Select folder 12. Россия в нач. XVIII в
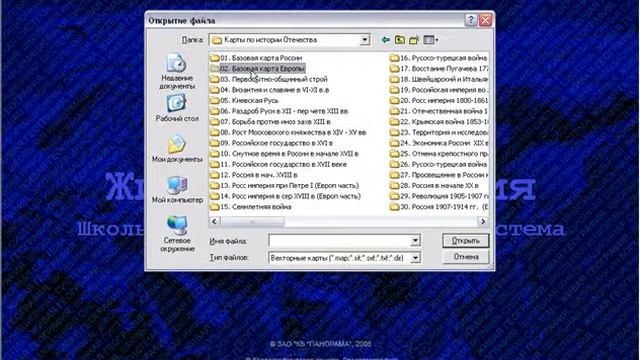Image resolution: width=640 pixels, height=360 pixels. point(254,175)
